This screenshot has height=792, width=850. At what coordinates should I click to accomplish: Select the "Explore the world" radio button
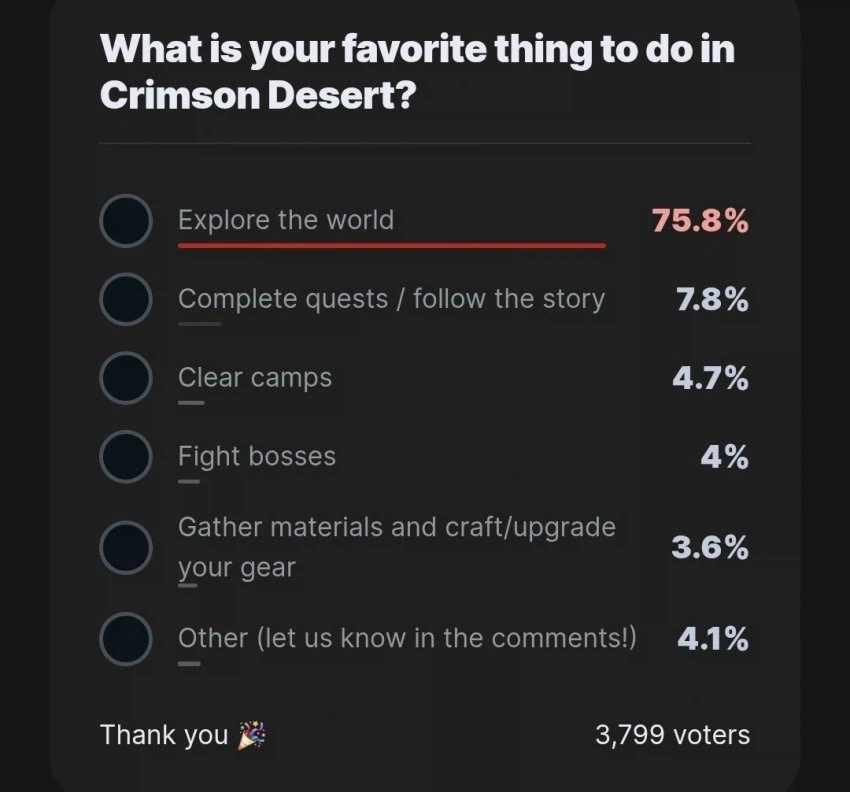pos(126,220)
